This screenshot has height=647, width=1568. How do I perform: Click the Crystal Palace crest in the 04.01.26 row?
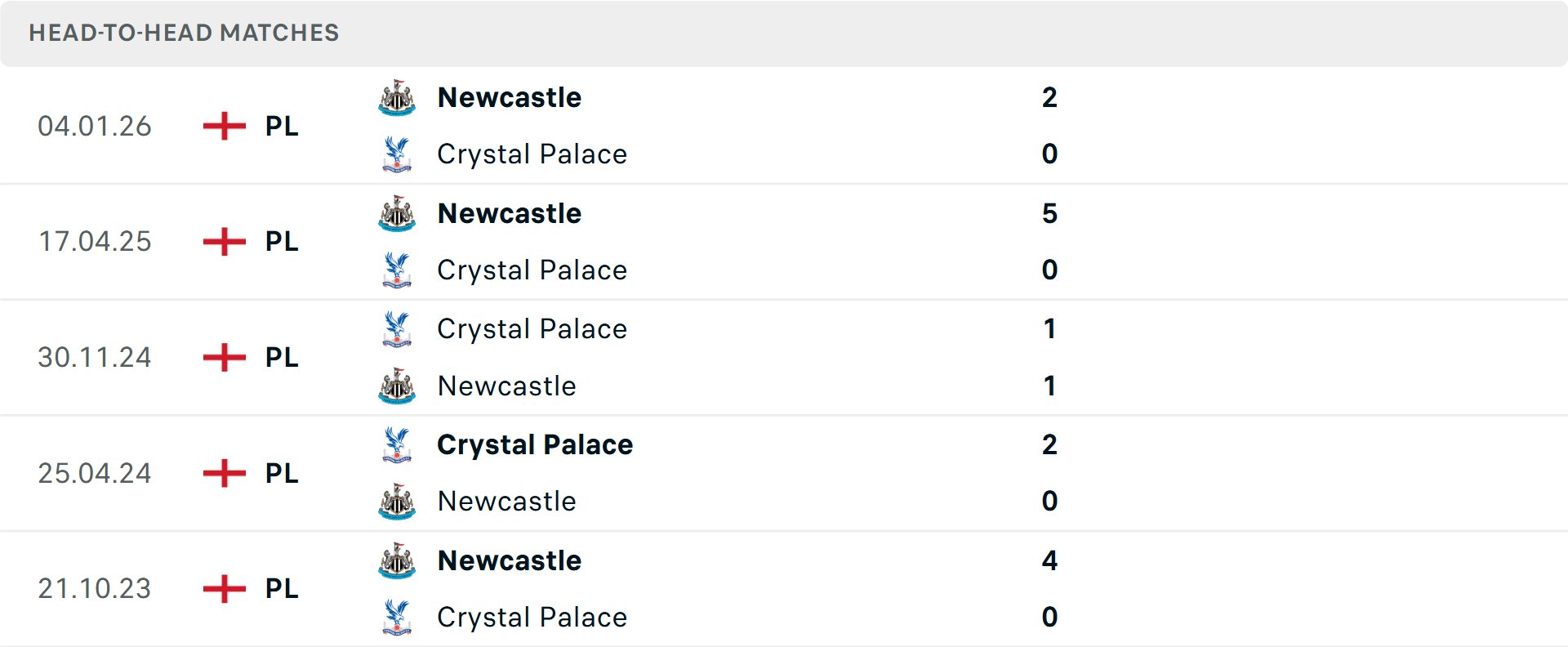click(x=397, y=154)
